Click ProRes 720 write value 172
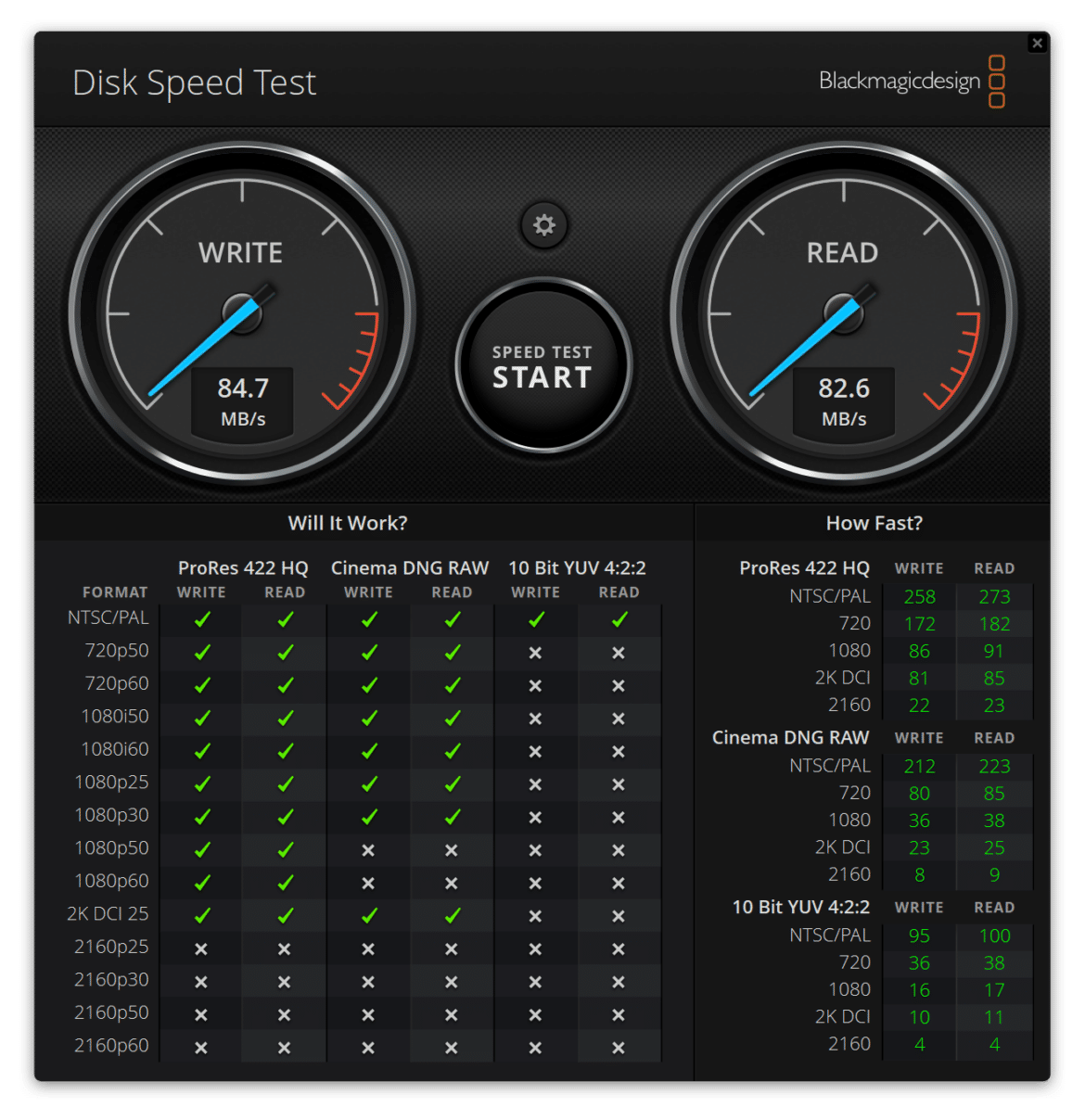The image size is (1085, 1120). tap(920, 624)
